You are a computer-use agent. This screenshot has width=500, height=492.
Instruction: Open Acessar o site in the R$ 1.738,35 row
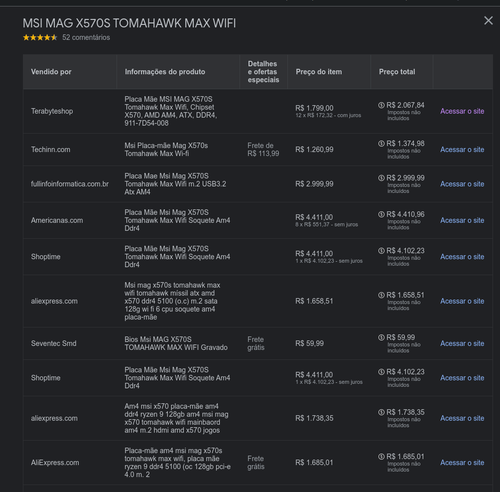(x=462, y=418)
